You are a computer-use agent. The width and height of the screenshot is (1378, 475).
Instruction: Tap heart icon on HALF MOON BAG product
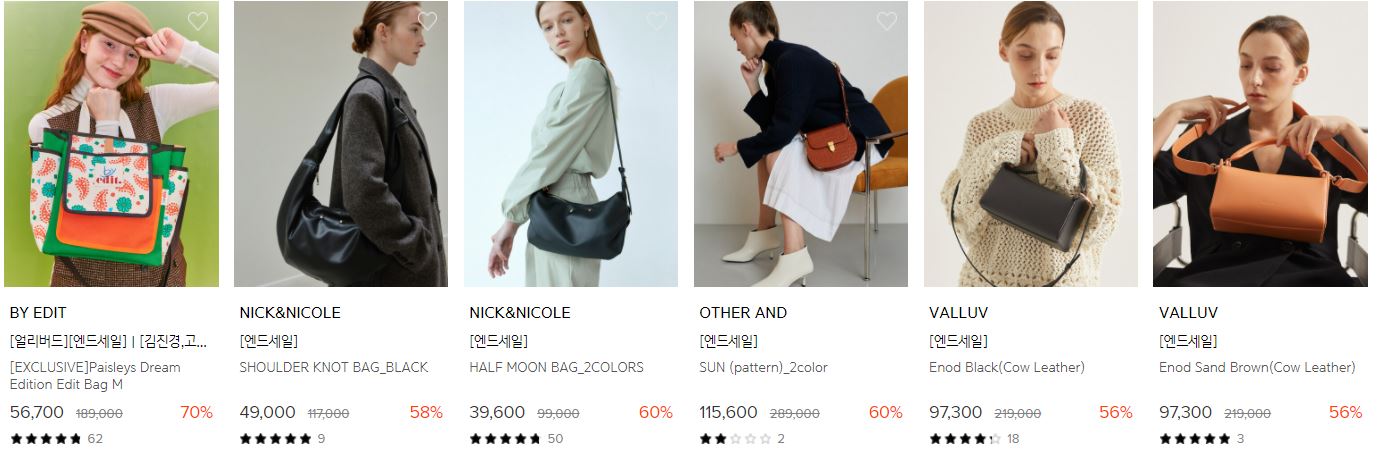tap(657, 21)
